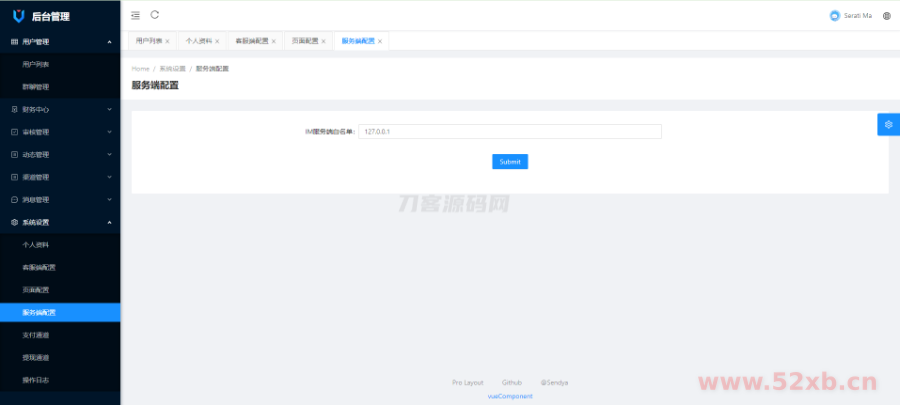Close the 用户列表 tab
This screenshot has width=900, height=405.
167,41
